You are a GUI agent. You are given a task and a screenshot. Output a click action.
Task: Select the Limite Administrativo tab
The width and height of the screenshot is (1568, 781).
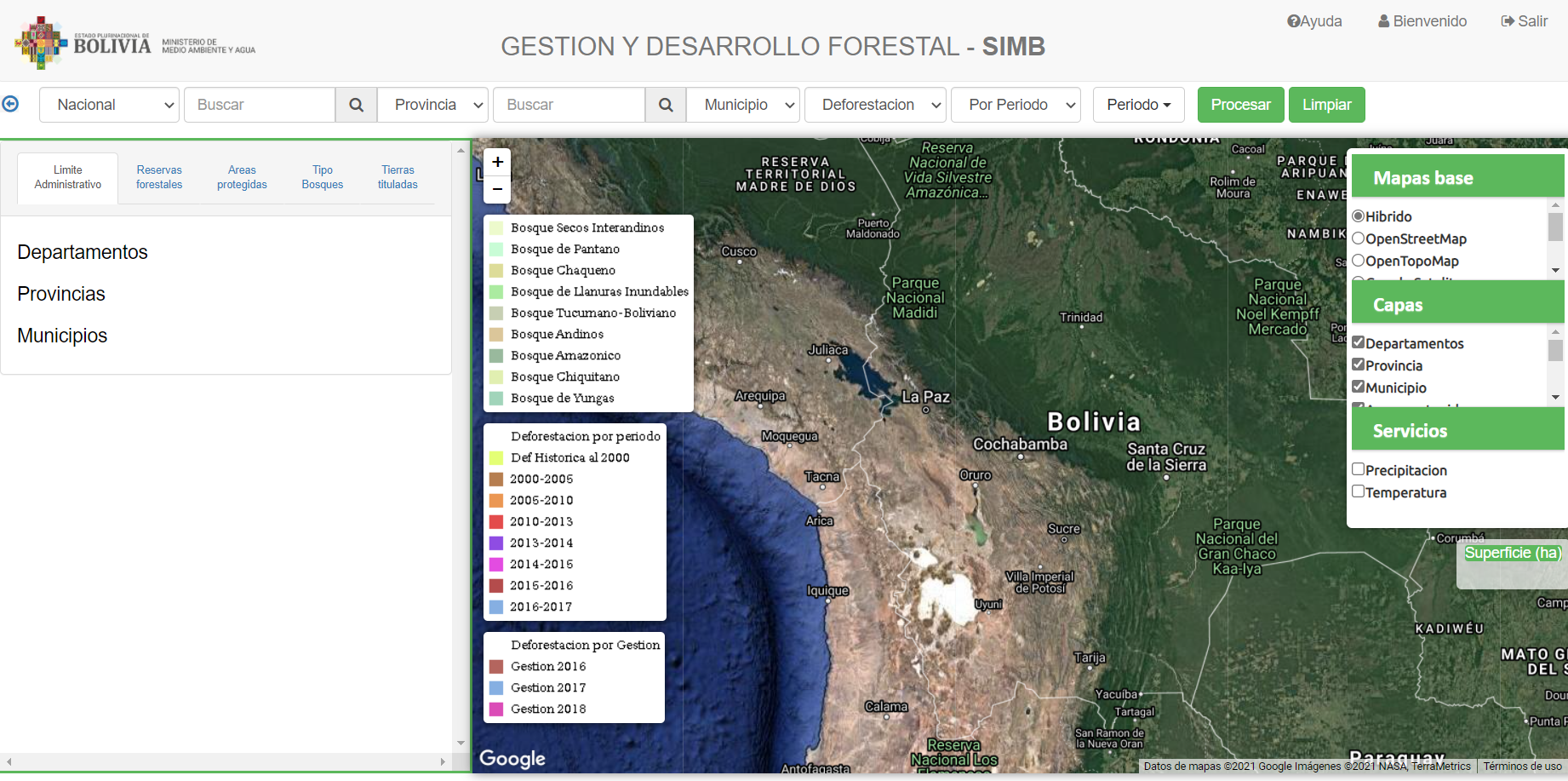tap(68, 178)
